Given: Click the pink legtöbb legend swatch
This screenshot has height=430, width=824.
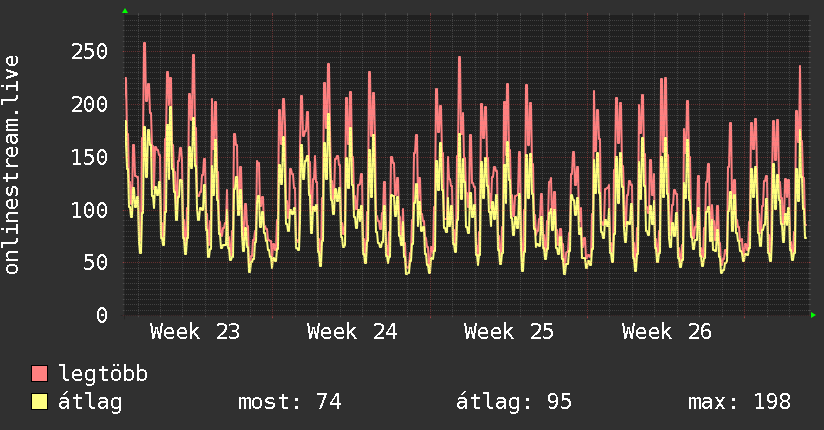Looking at the screenshot, I should pos(39,374).
